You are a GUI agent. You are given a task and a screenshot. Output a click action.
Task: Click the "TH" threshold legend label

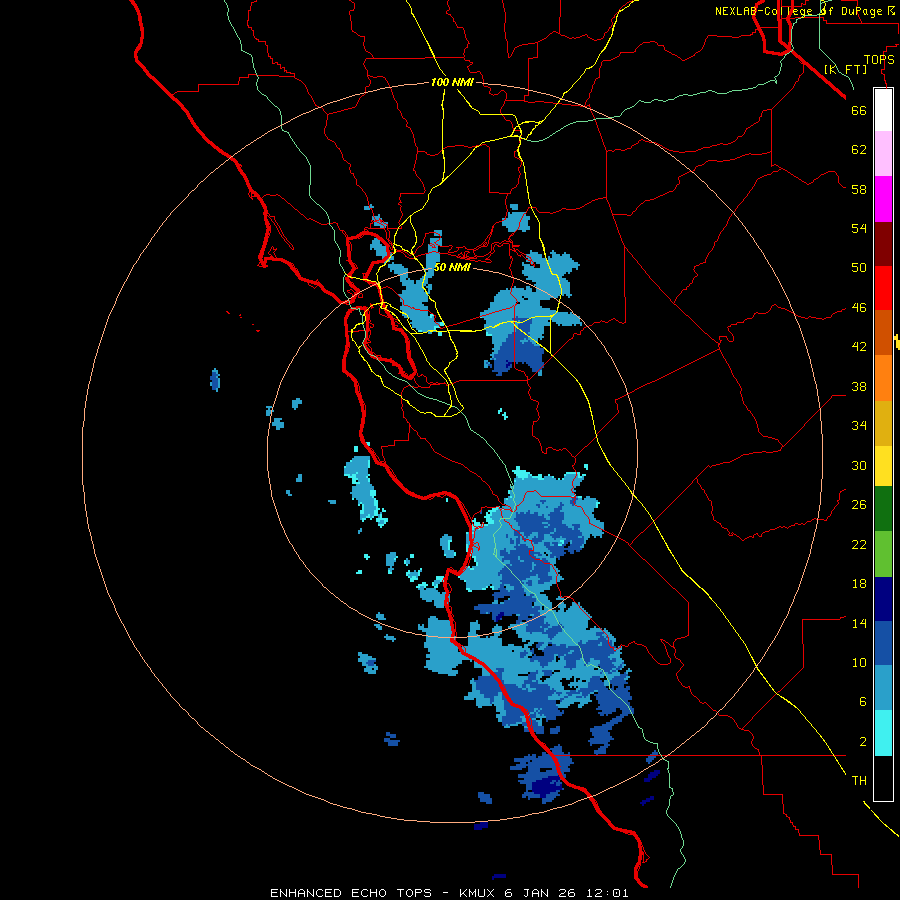[x=859, y=781]
